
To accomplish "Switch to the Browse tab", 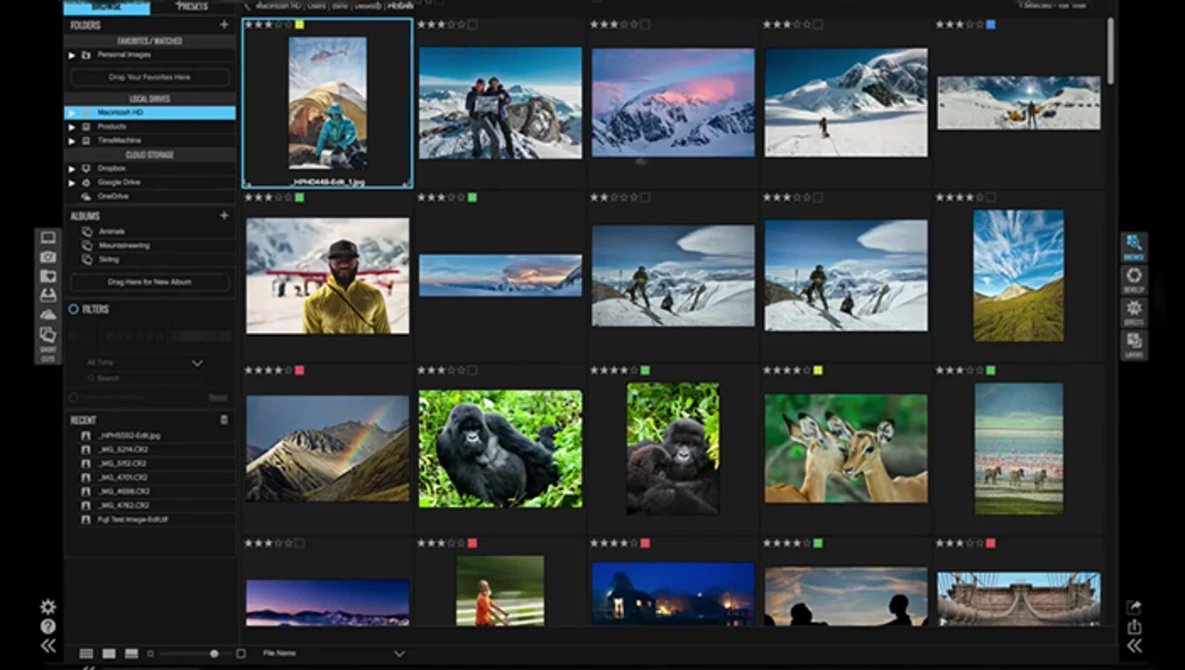I will [x=107, y=7].
